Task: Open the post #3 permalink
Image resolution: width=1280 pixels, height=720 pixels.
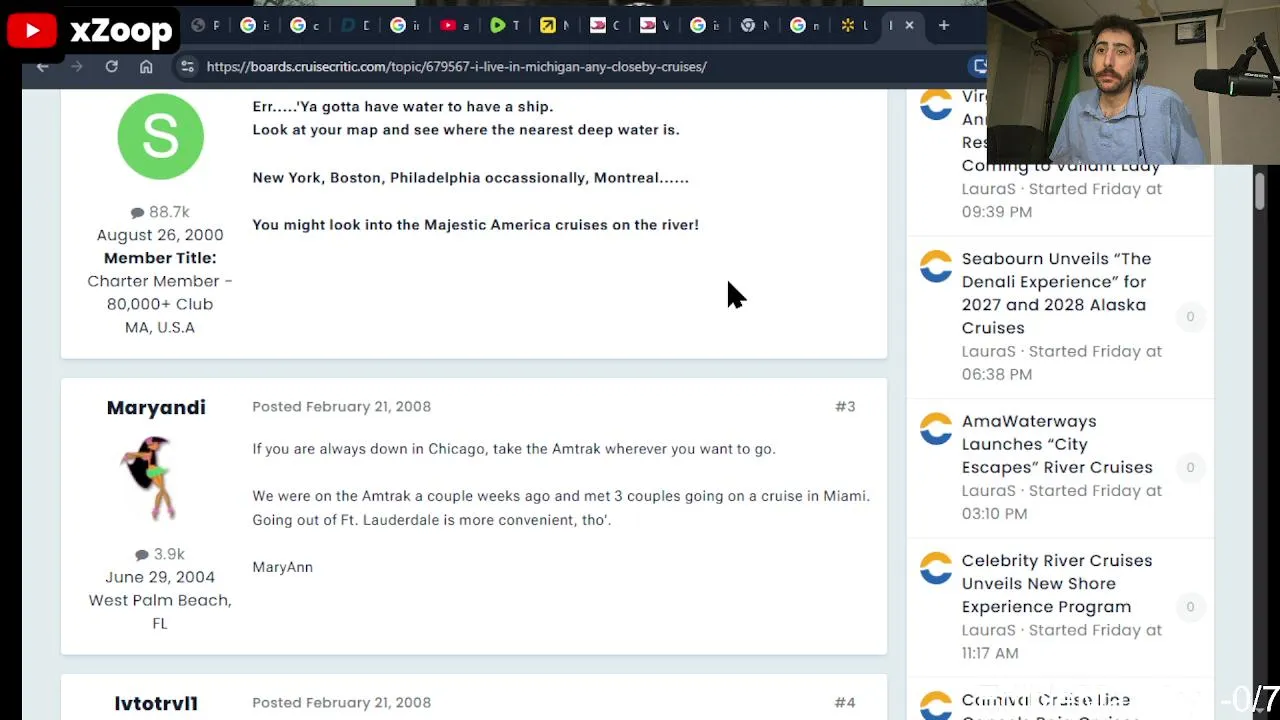Action: [x=845, y=406]
